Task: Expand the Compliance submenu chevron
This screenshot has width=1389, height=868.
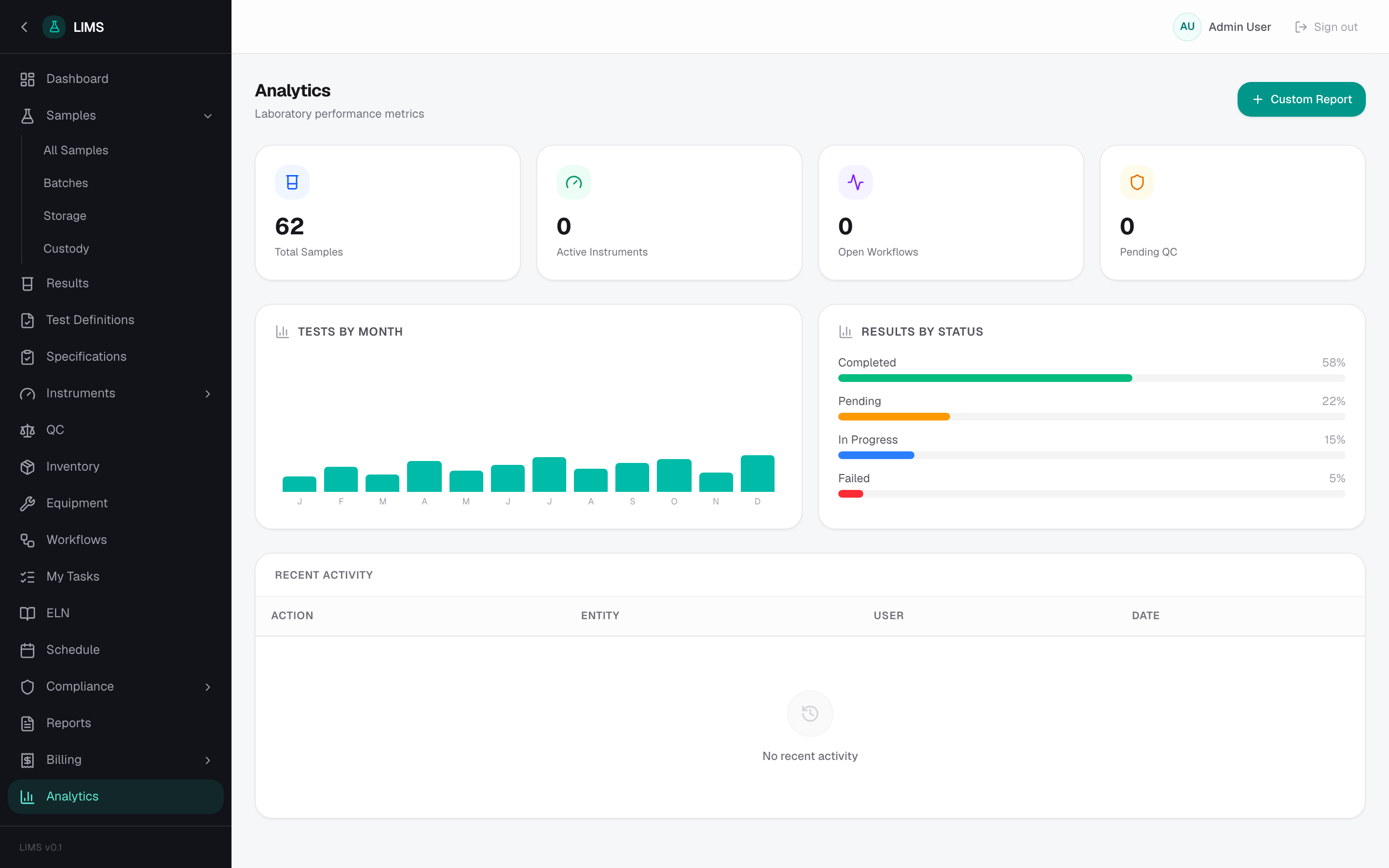Action: click(x=208, y=687)
